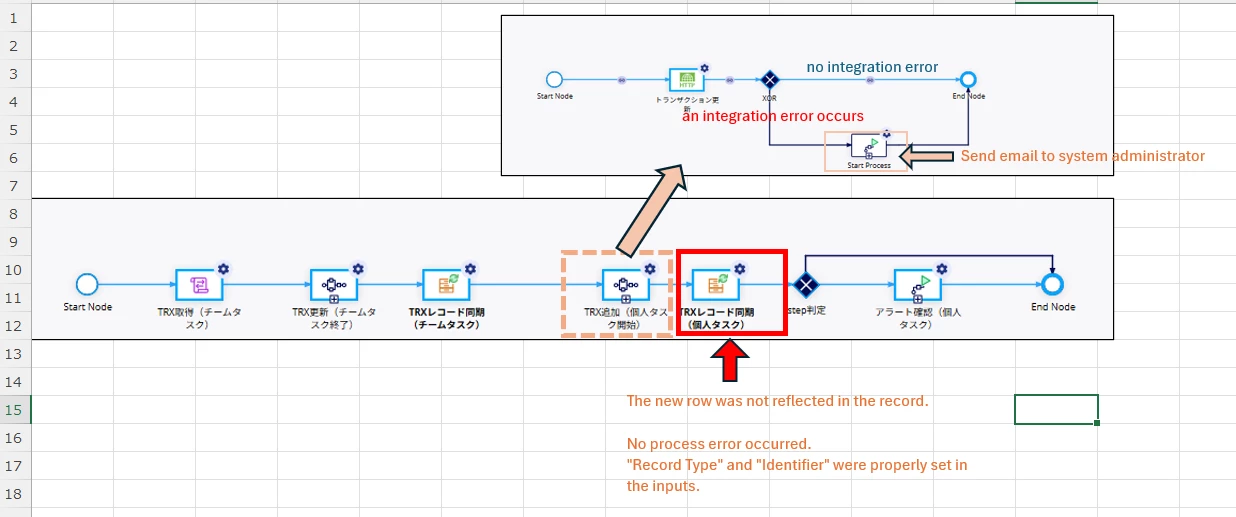The width and height of the screenshot is (1236, 517).
Task: Click the TRX取得（チームタスク）label text
Action: click(198, 317)
